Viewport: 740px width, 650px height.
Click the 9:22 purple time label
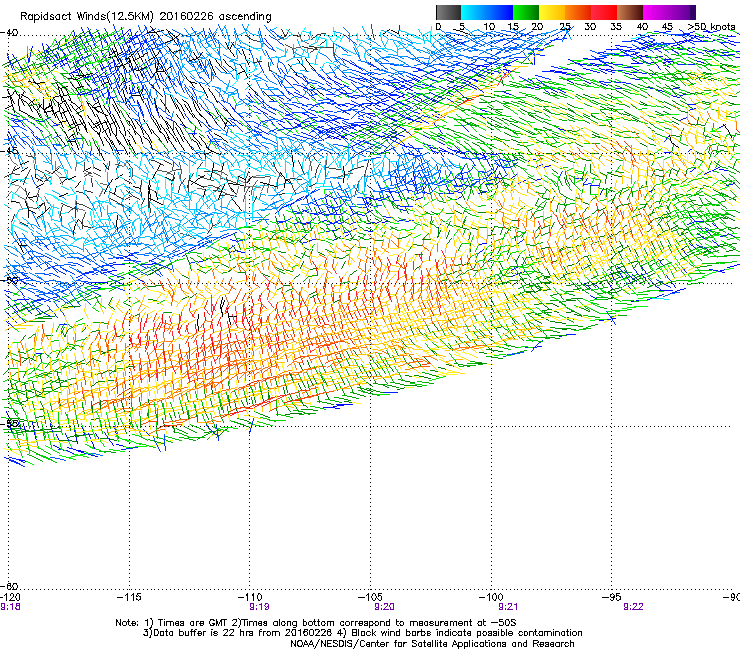(x=633, y=607)
